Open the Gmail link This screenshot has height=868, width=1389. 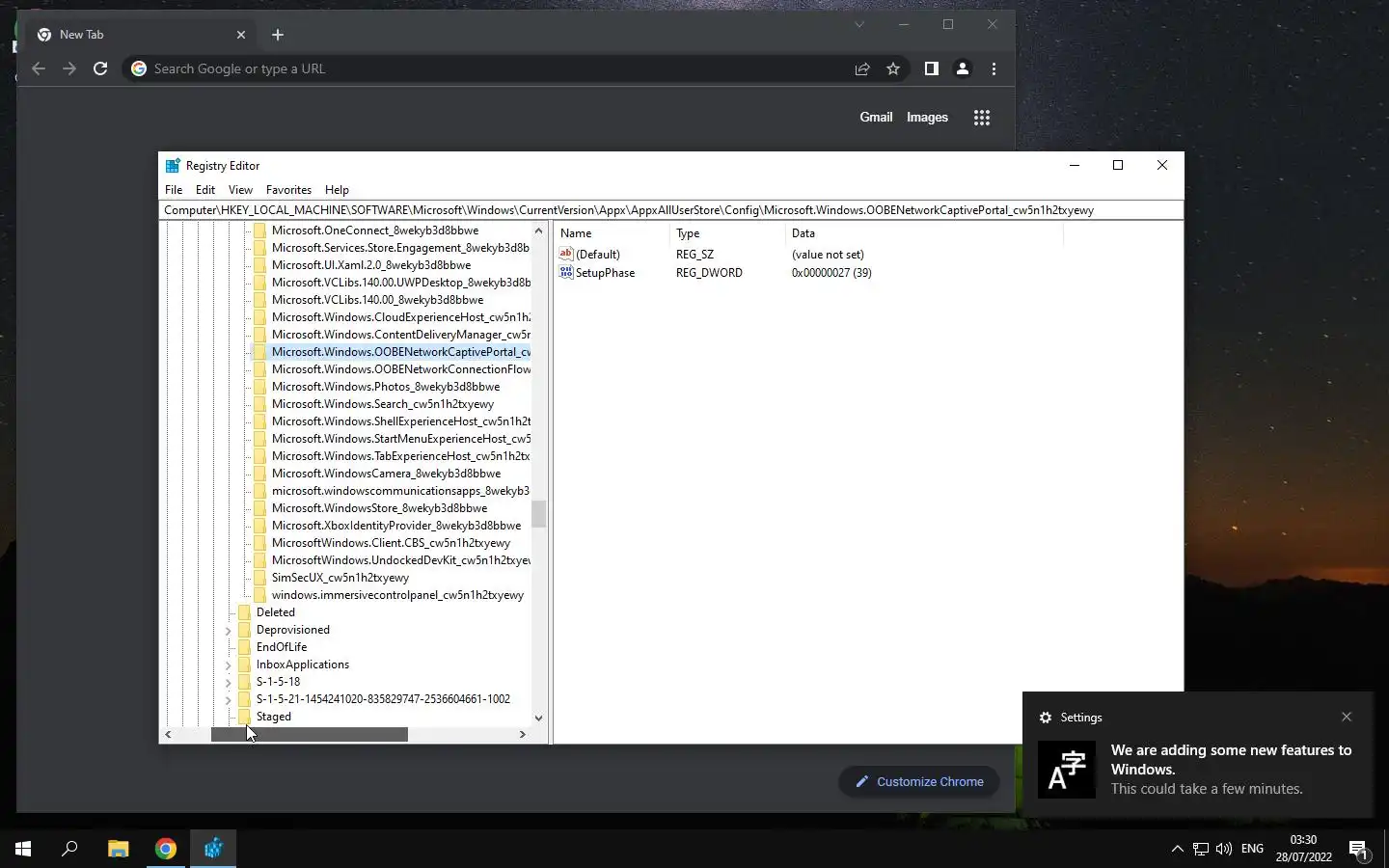coord(876,117)
